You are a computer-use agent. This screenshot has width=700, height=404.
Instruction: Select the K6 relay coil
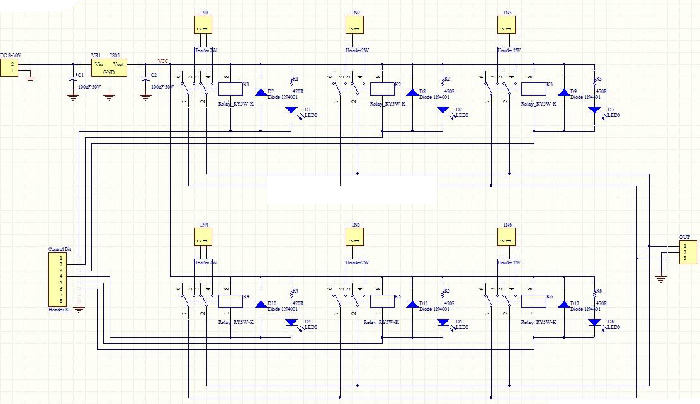coord(533,301)
